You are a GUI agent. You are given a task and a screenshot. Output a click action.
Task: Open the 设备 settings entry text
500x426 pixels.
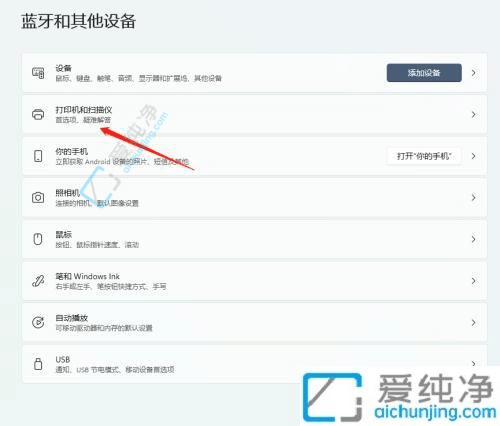63,68
